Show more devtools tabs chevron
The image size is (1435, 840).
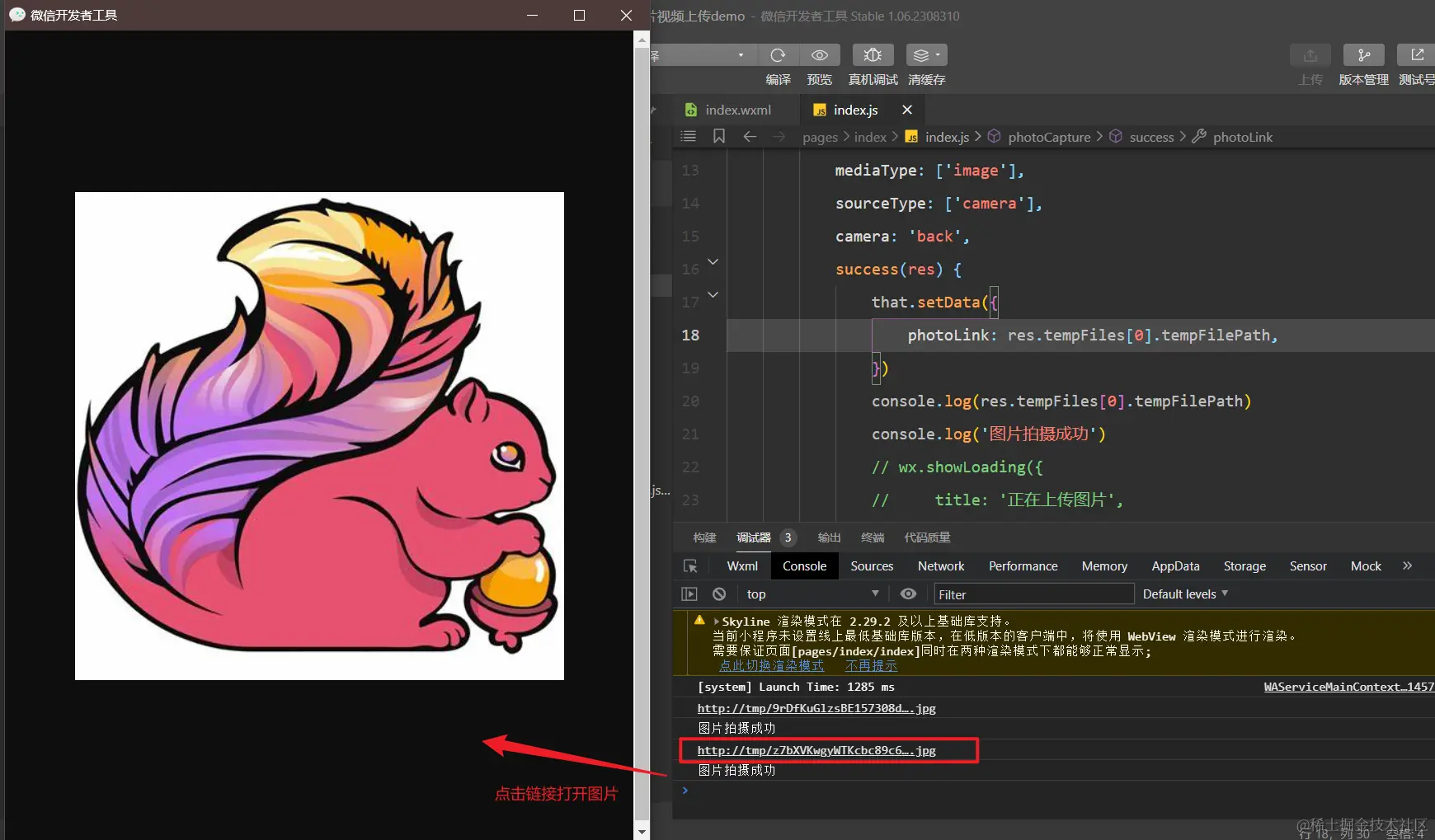(1407, 565)
